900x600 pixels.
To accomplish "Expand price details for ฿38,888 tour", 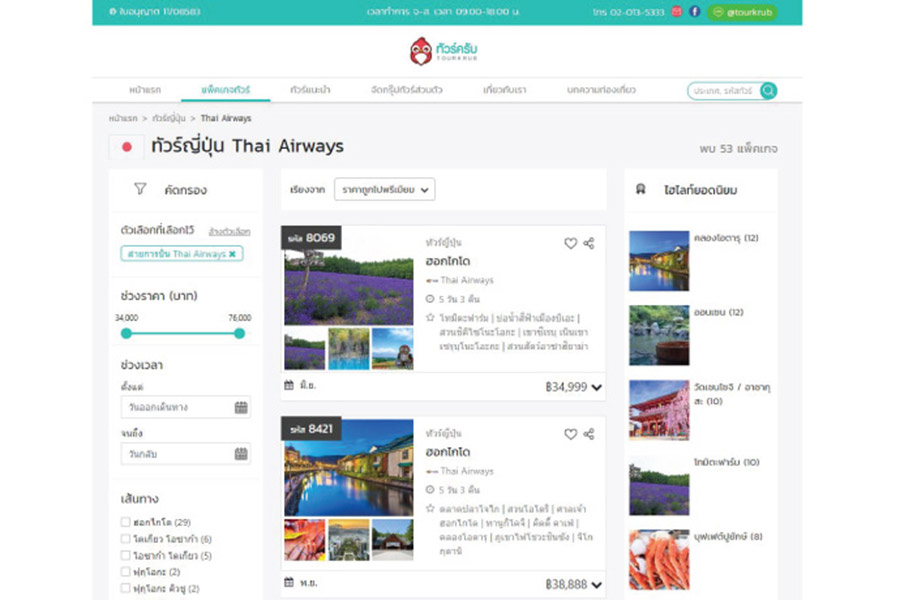I will pos(597,584).
